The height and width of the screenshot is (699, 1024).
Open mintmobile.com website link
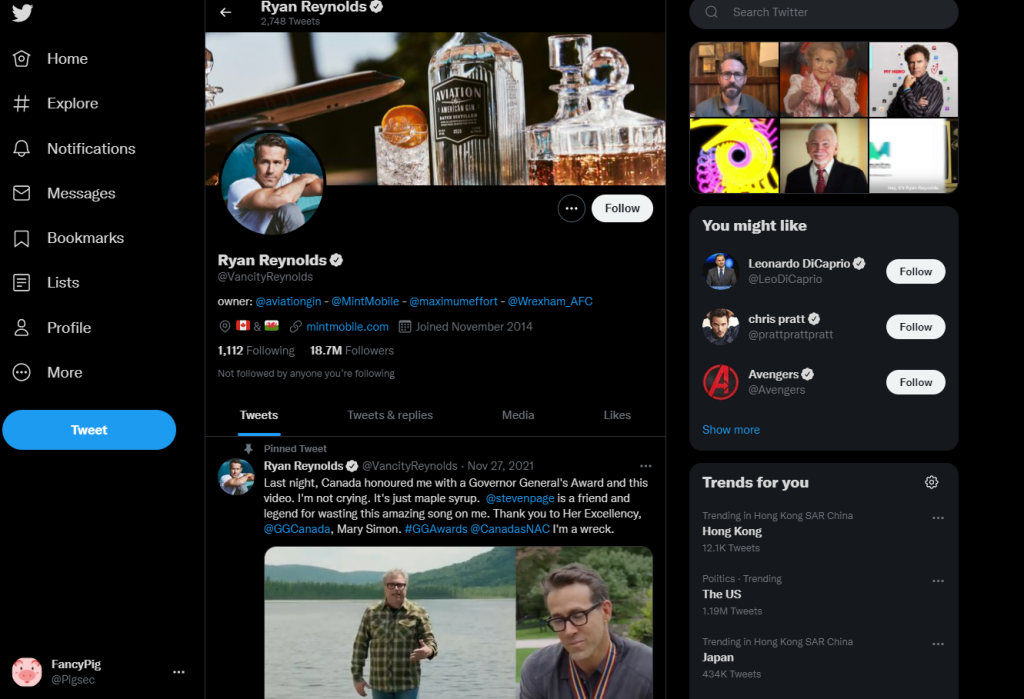pos(347,327)
